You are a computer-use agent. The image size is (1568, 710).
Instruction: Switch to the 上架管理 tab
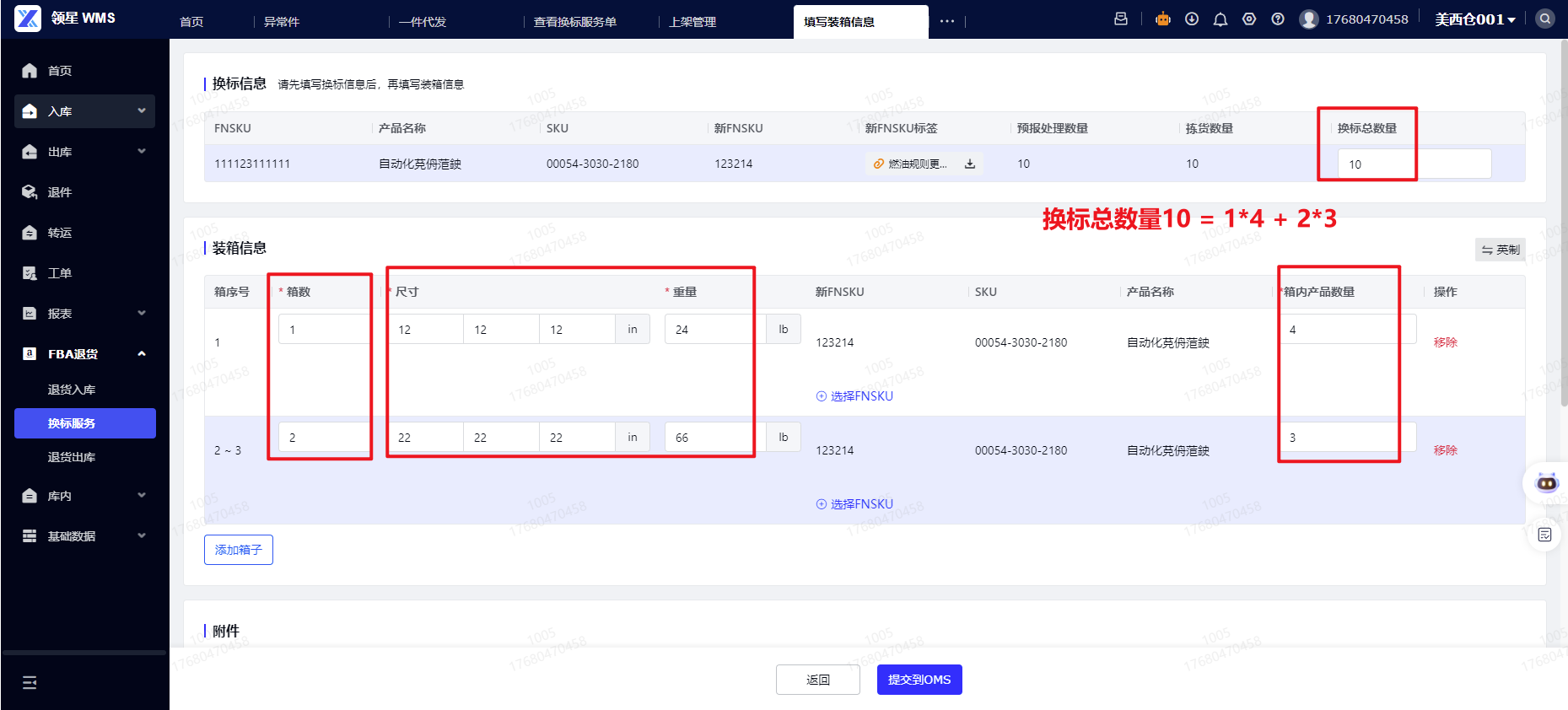(692, 22)
